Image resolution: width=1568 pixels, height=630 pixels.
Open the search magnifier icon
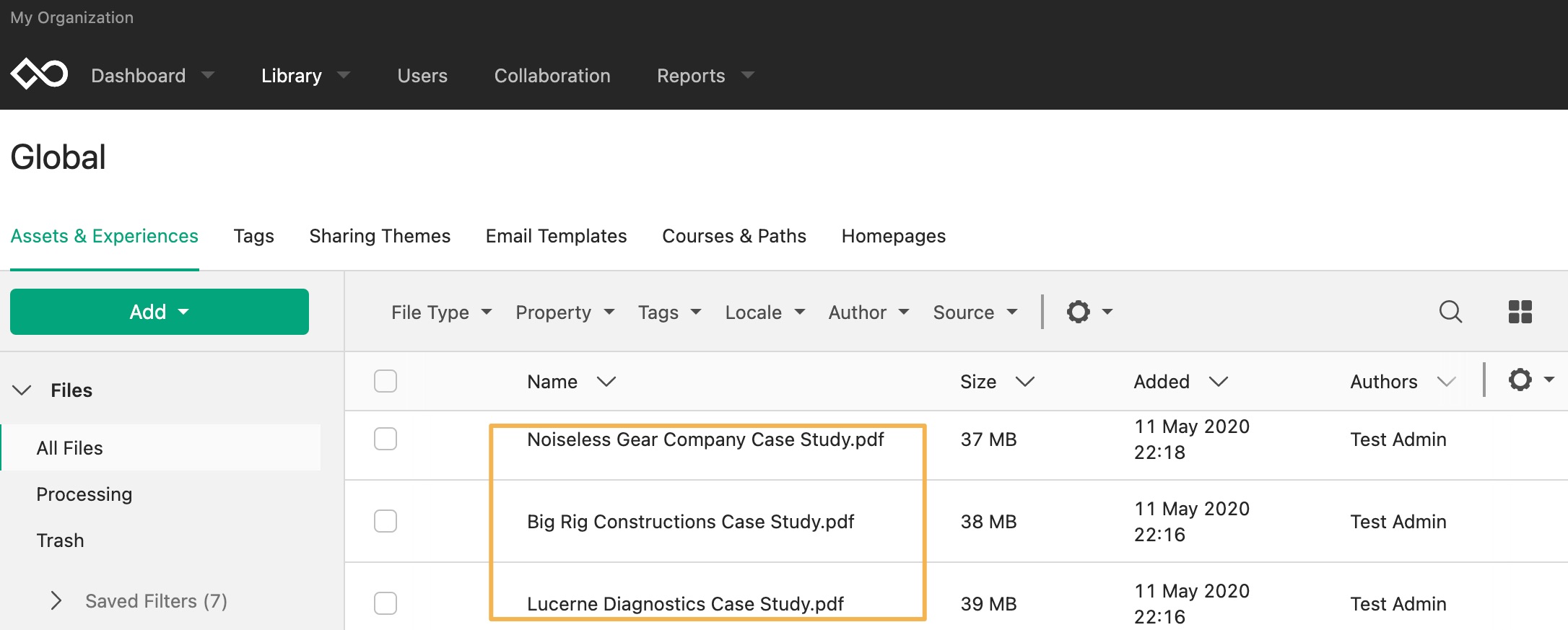pos(1450,312)
